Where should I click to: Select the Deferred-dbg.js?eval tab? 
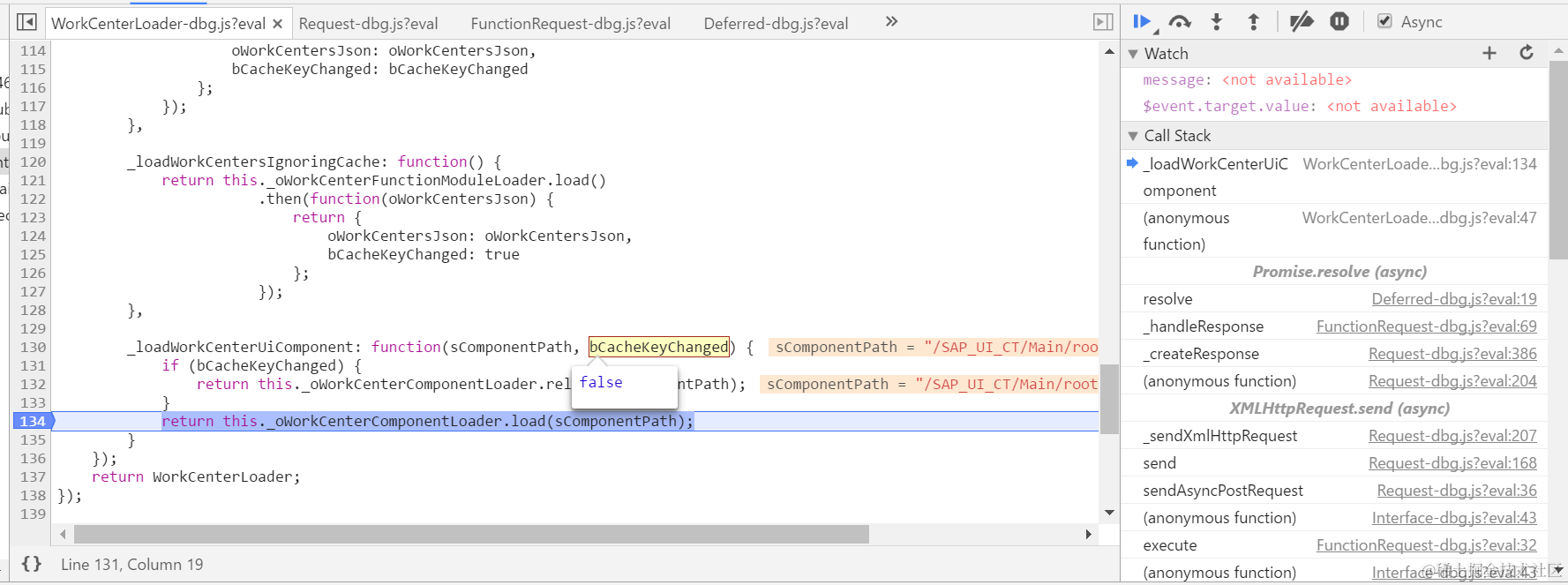(776, 24)
